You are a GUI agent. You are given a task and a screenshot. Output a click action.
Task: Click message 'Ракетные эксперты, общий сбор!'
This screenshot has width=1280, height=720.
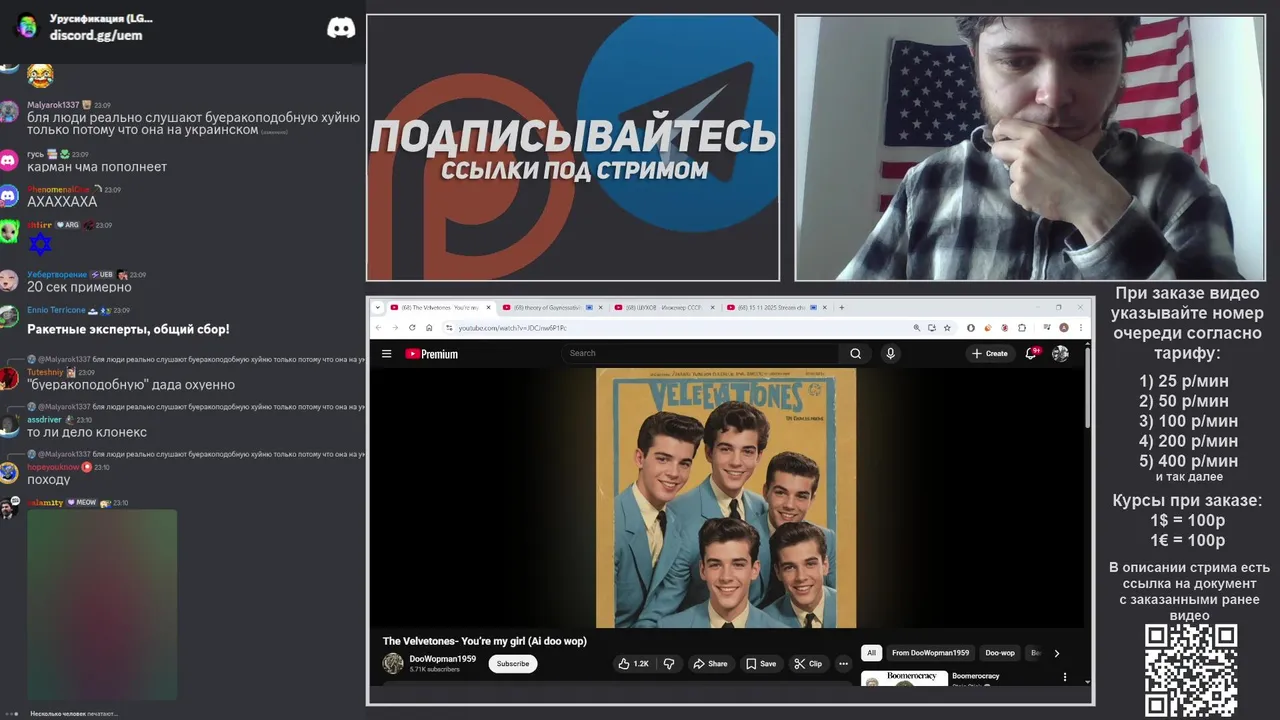click(x=128, y=329)
